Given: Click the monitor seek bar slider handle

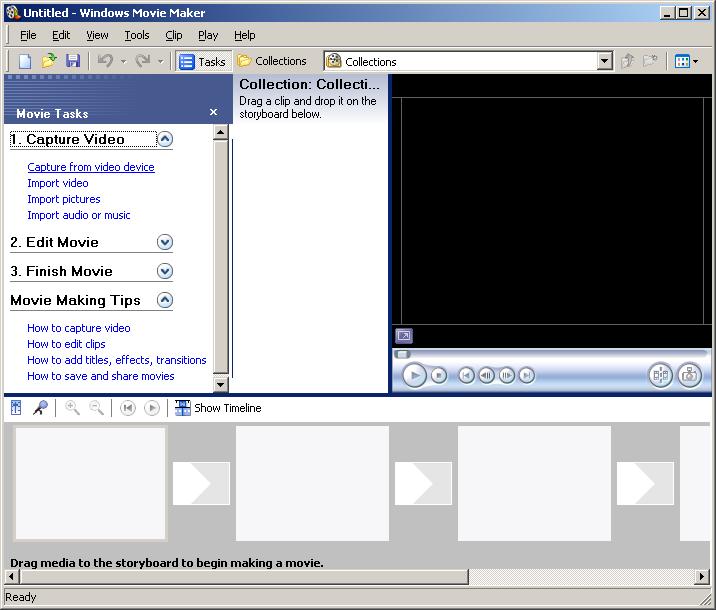Looking at the screenshot, I should pos(402,354).
